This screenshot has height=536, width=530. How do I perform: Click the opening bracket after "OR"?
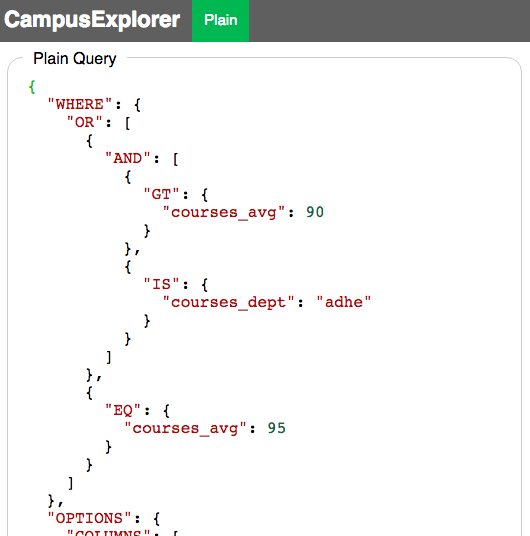pos(128,123)
